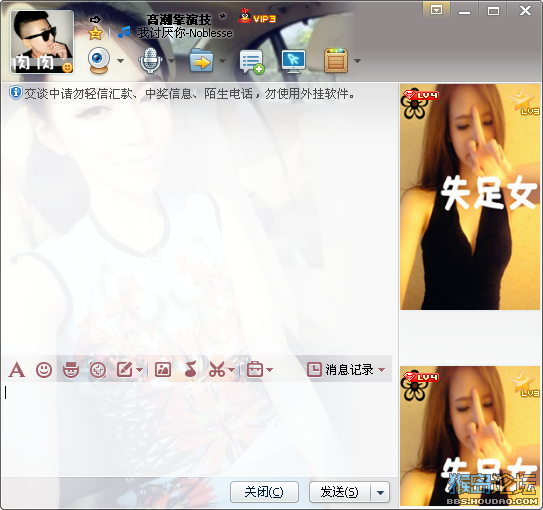Expand the briefcase tools dropdown arrow
This screenshot has height=510, width=543.
[x=269, y=370]
